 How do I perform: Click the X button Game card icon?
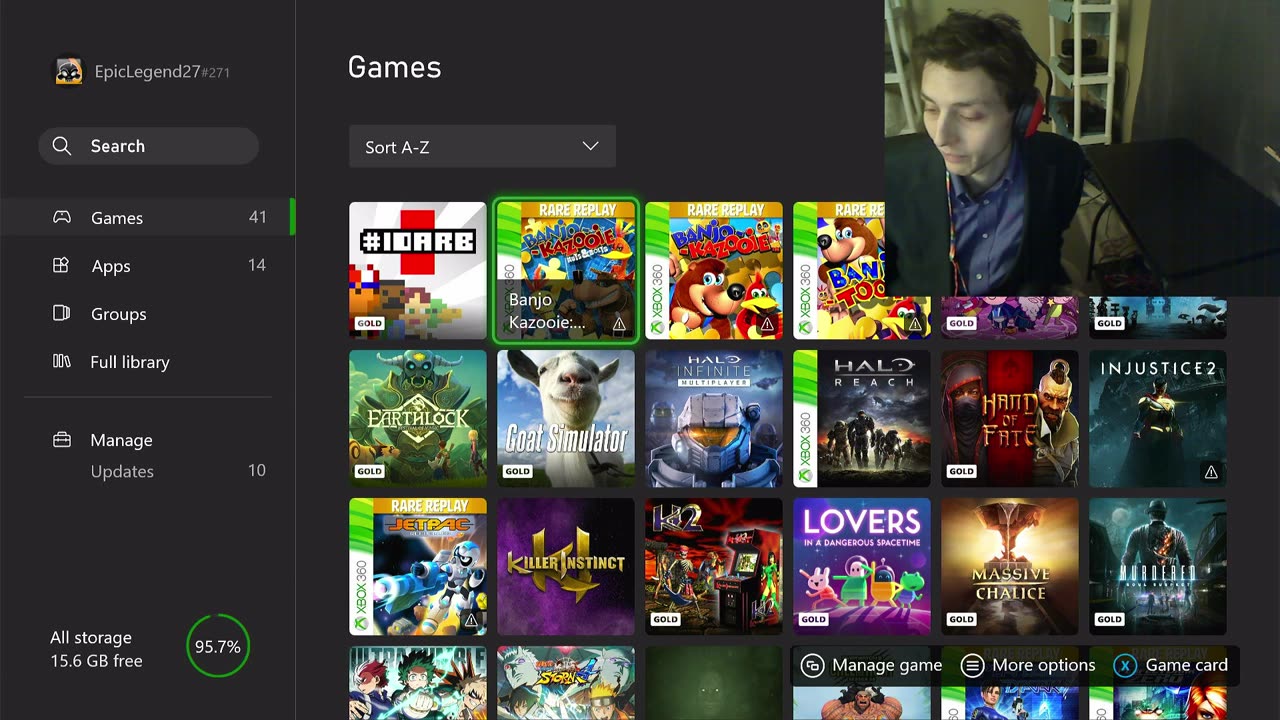(1125, 665)
